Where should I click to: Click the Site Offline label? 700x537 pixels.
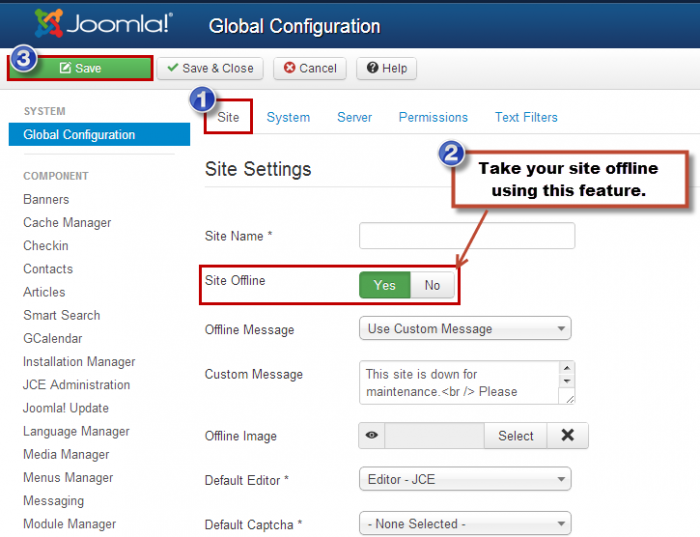(x=235, y=281)
